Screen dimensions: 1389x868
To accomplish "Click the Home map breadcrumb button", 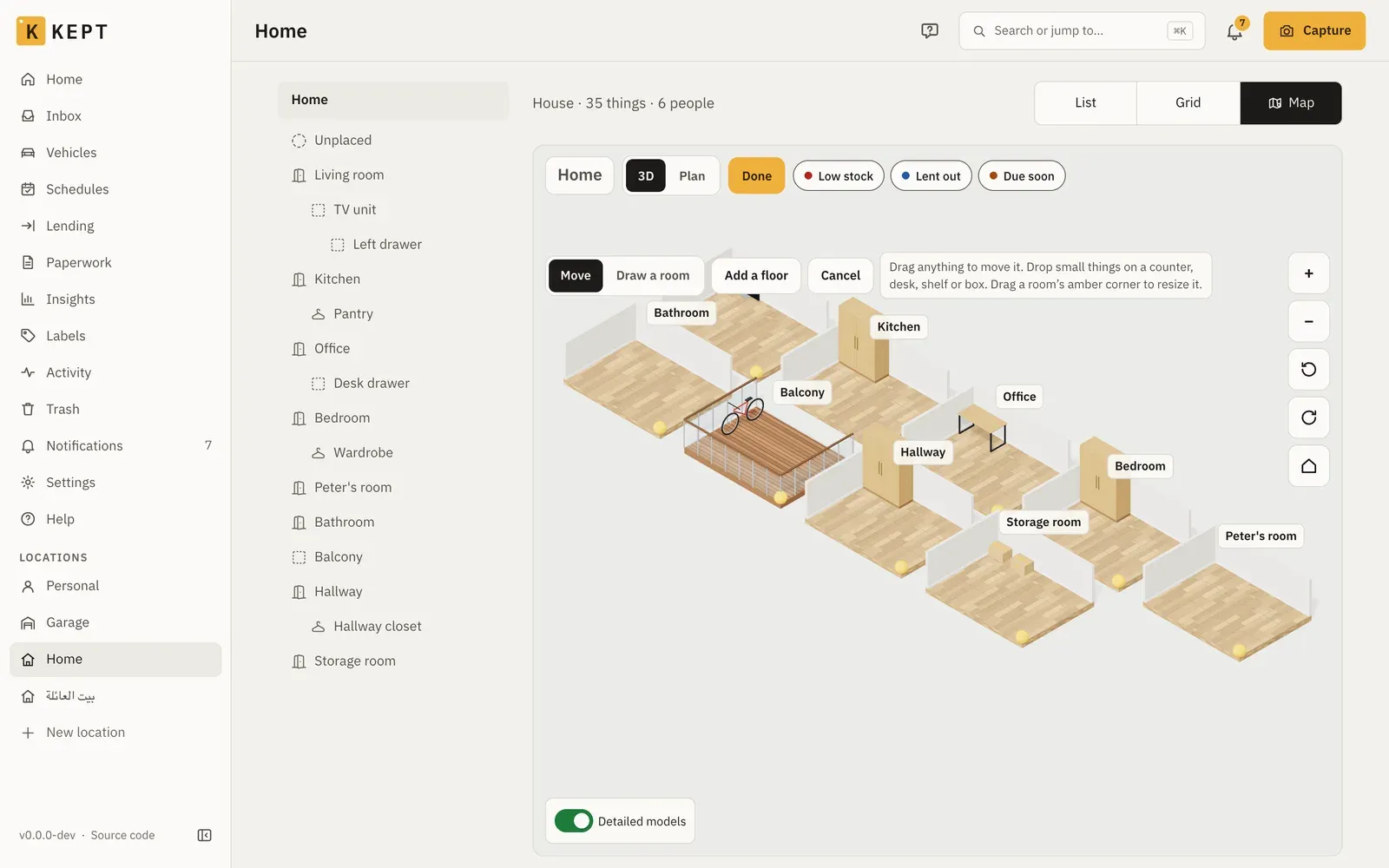I will (x=580, y=175).
